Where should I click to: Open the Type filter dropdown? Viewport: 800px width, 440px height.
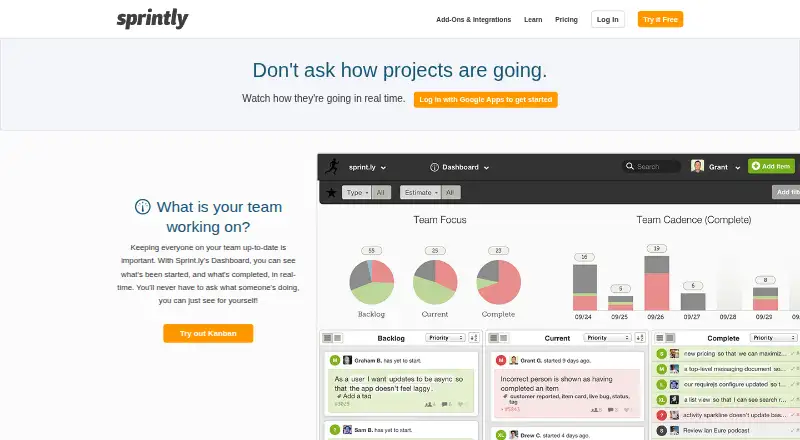point(357,192)
